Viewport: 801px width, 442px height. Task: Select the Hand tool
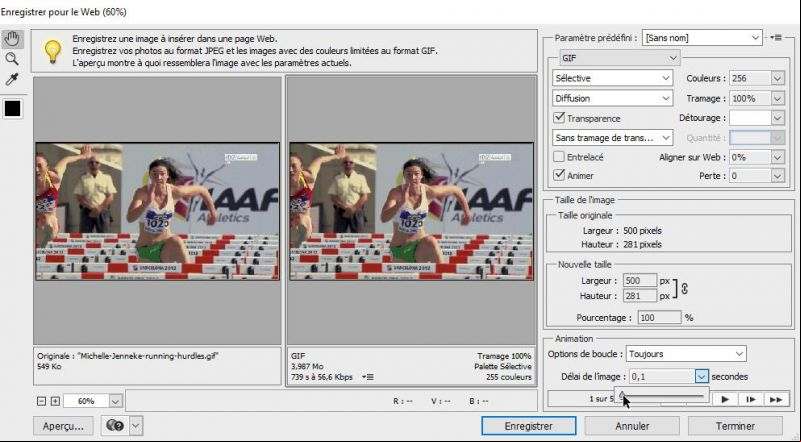[x=12, y=39]
